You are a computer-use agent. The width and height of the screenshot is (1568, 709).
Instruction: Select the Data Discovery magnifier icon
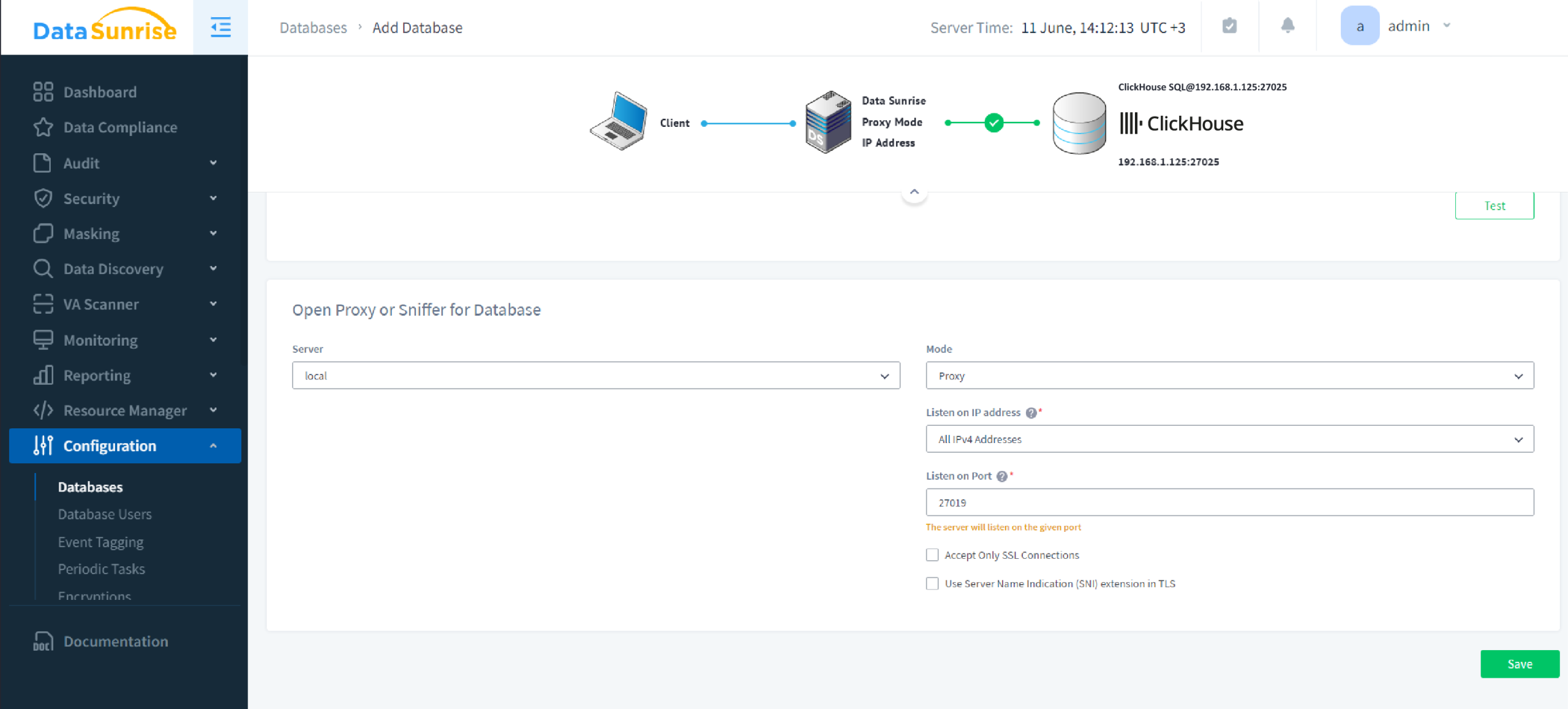[x=43, y=268]
